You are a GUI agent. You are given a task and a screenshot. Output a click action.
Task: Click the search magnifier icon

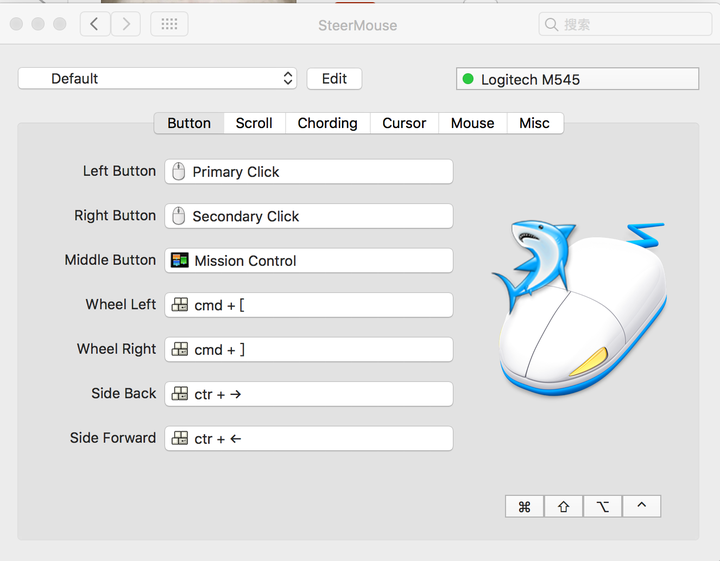pyautogui.click(x=551, y=24)
